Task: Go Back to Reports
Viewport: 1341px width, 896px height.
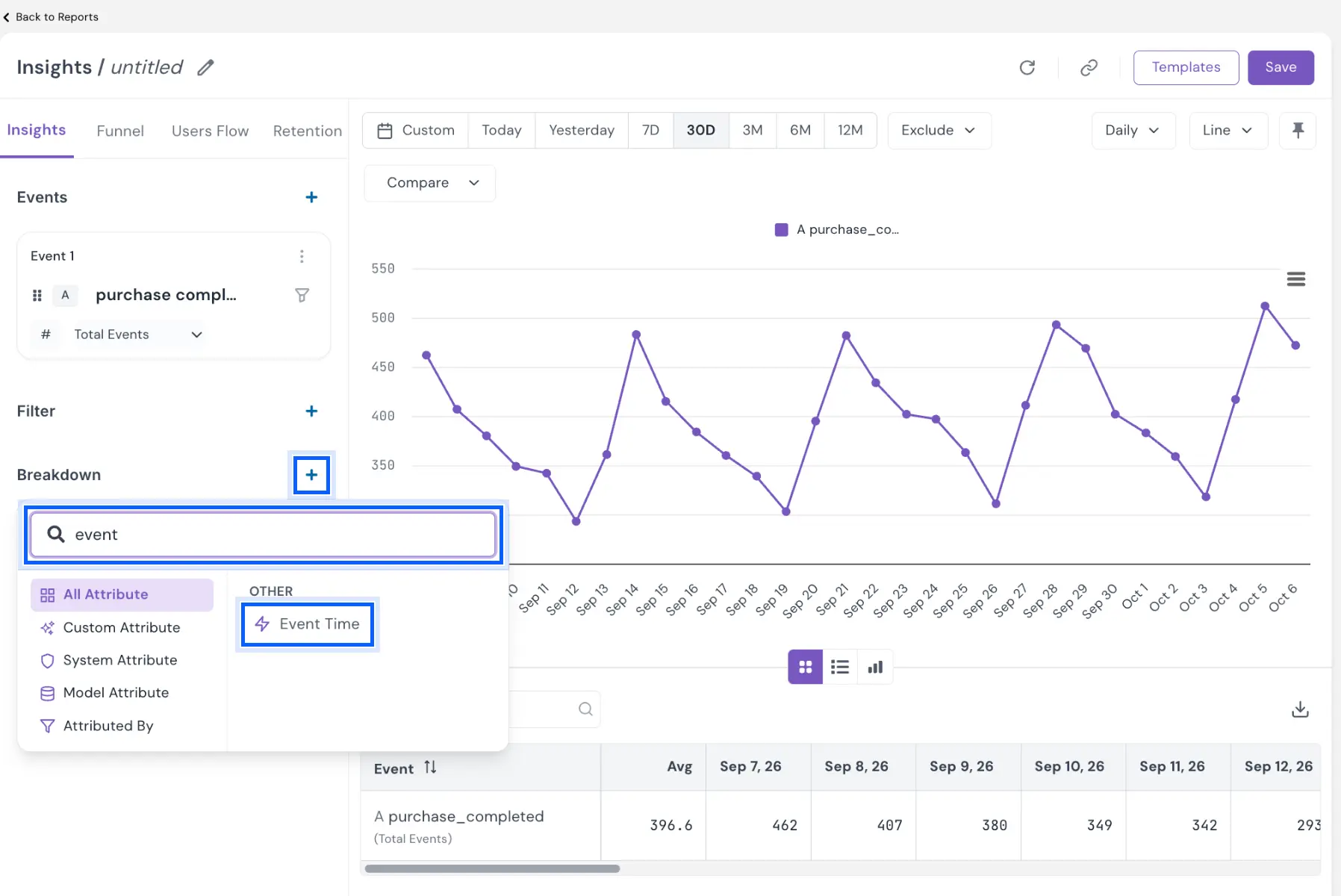Action: pos(51,16)
